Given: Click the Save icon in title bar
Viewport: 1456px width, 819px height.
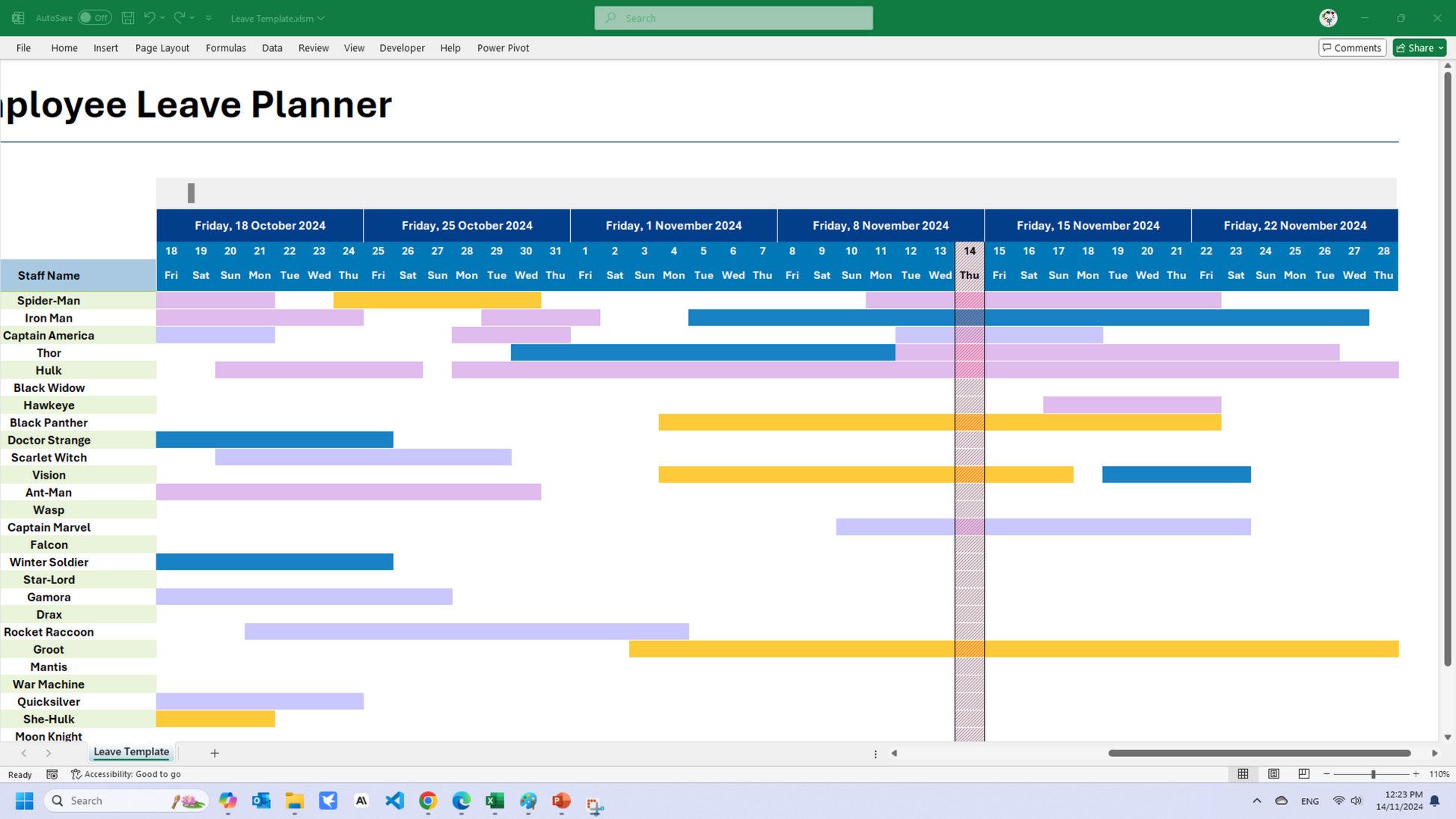Looking at the screenshot, I should pos(128,18).
